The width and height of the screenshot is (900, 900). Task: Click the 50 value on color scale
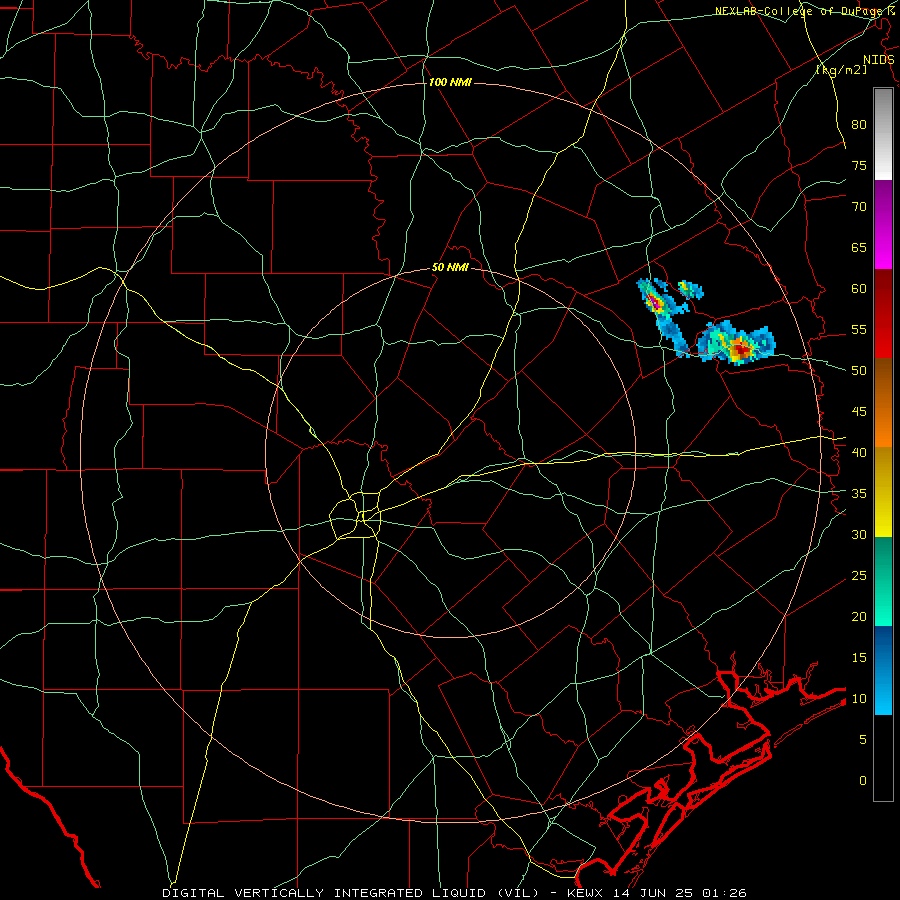pyautogui.click(x=859, y=371)
